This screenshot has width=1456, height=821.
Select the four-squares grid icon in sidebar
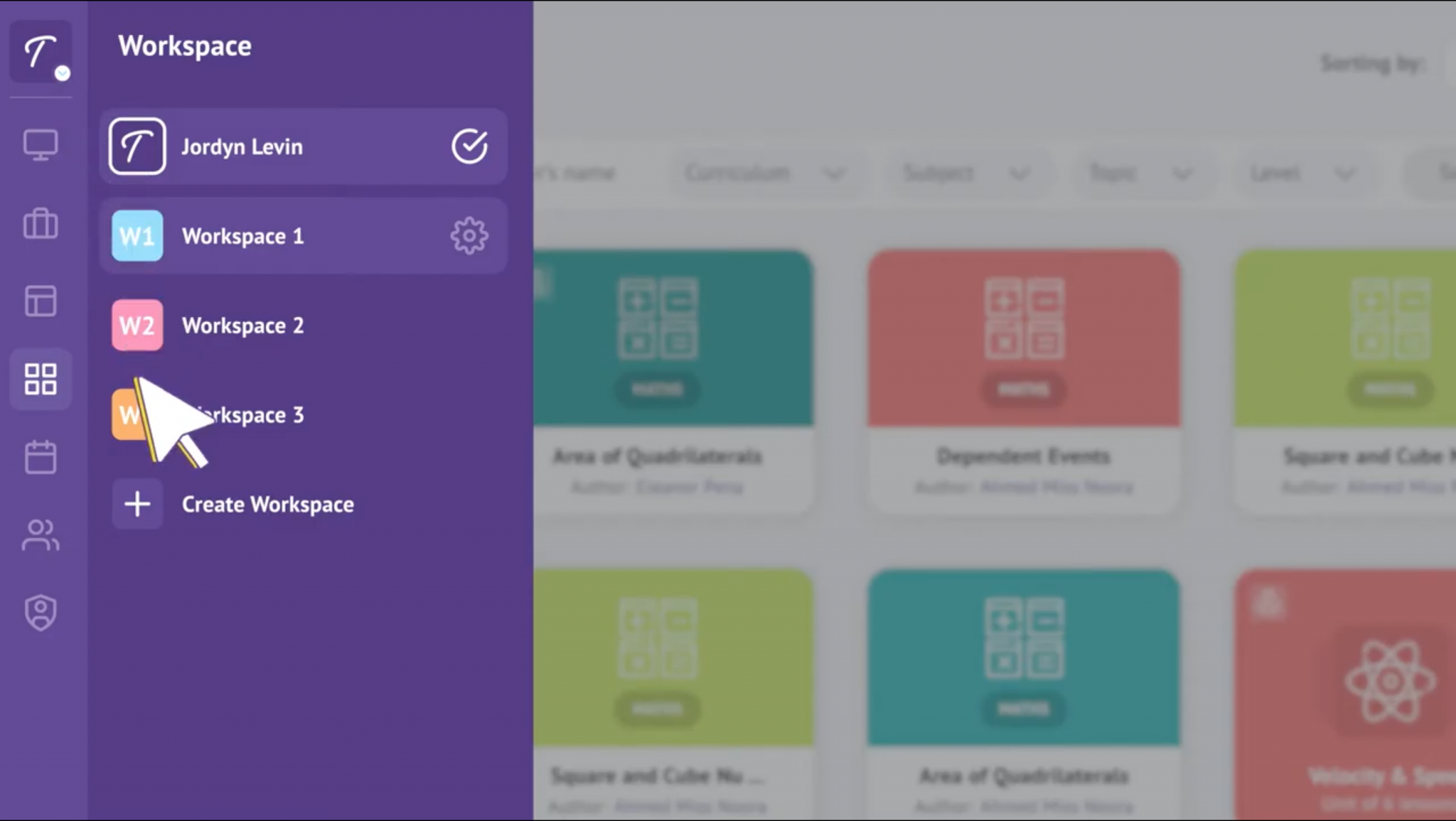[x=41, y=379]
